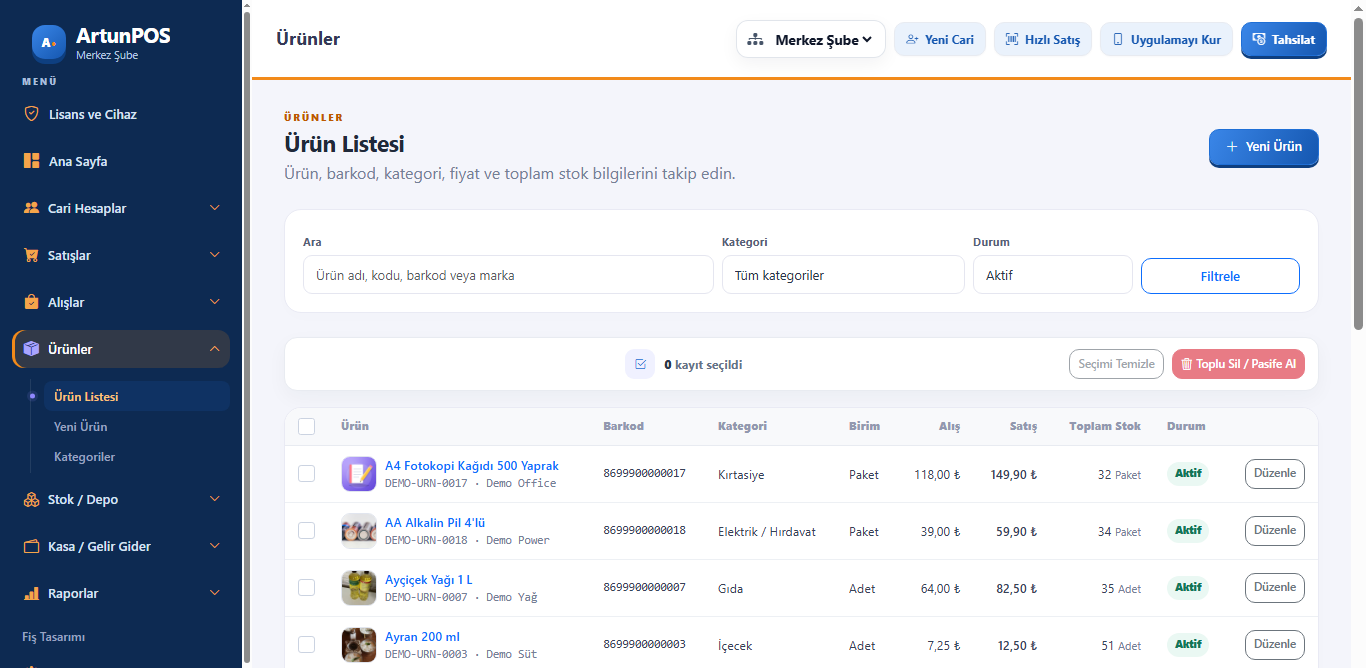Viewport: 1366px width, 668px height.
Task: Click the Ürünler box icon in sidebar
Action: click(31, 349)
